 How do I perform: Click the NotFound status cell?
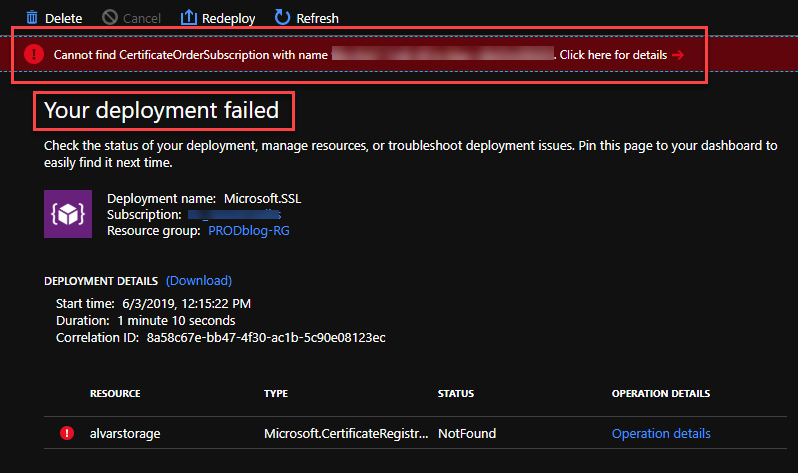point(467,433)
